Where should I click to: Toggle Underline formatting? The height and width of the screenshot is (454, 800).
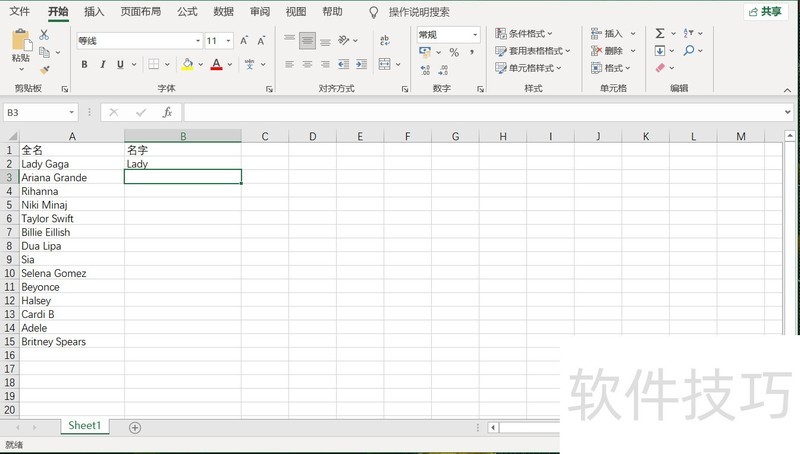[120, 64]
